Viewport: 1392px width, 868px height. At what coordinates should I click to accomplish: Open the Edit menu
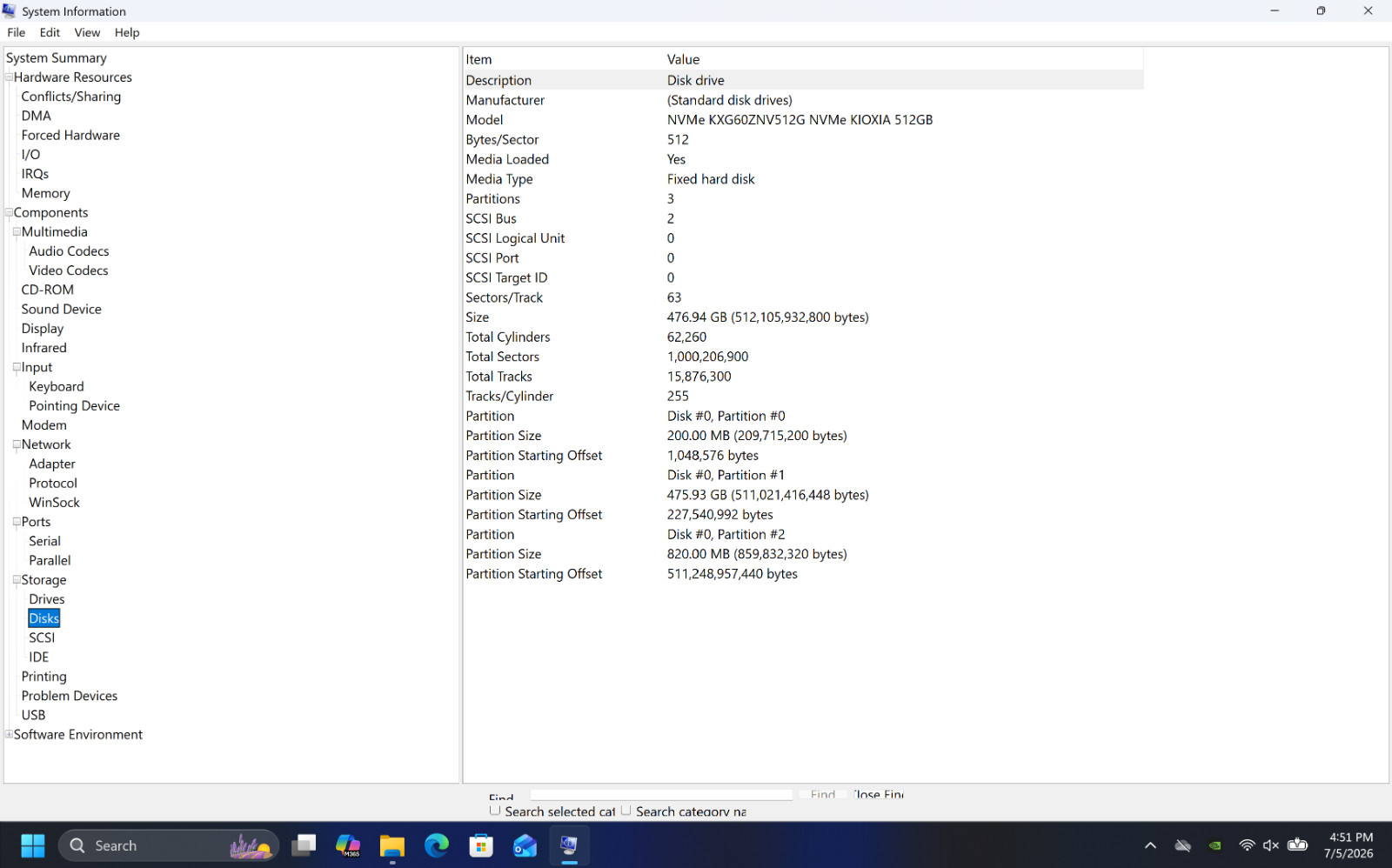50,32
